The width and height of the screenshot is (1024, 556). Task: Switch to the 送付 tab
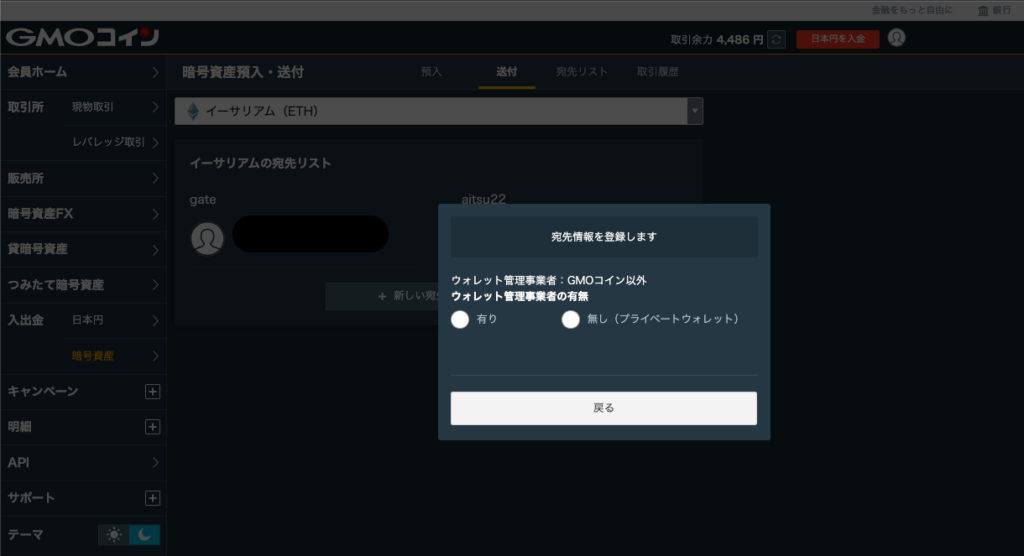coord(506,72)
